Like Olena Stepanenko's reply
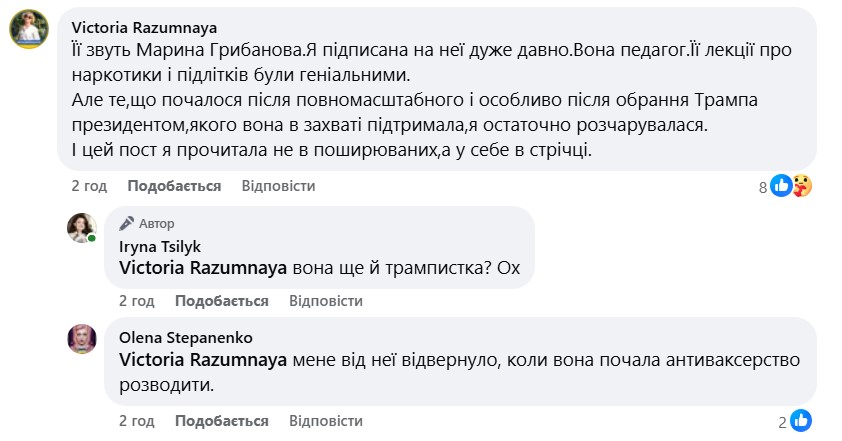The image size is (842, 441). coord(221,420)
